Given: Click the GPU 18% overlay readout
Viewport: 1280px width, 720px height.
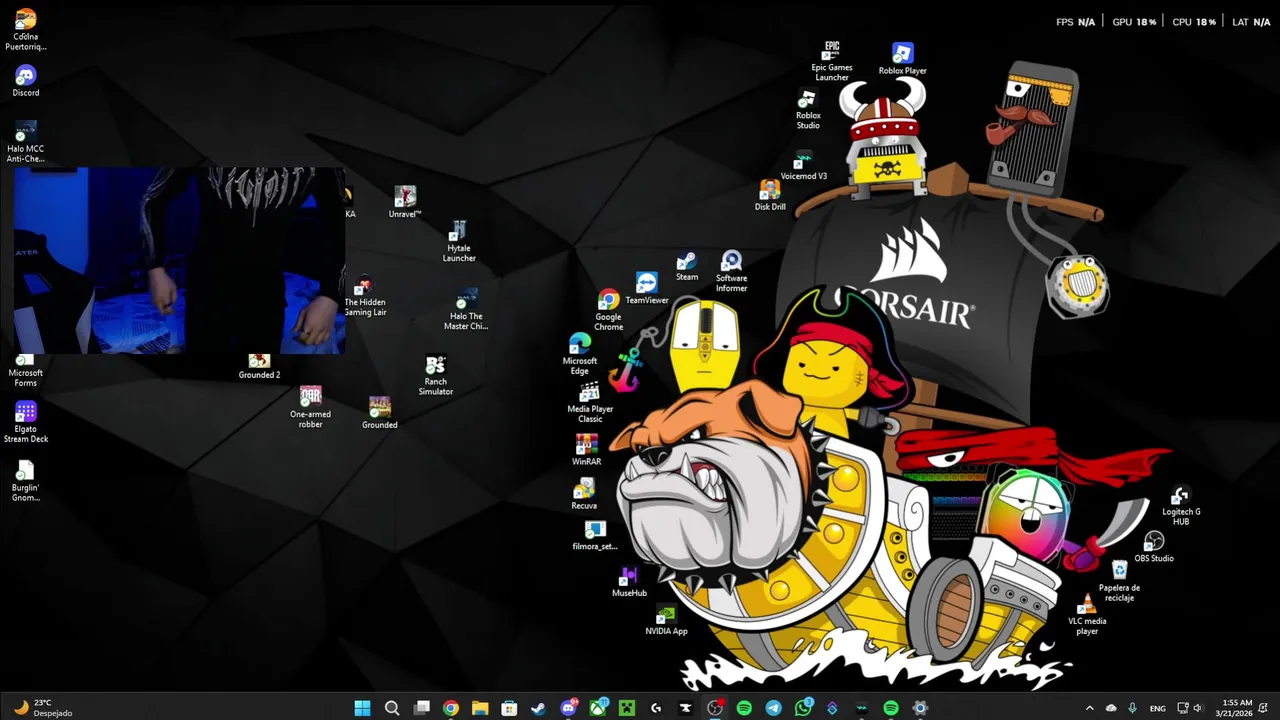Looking at the screenshot, I should point(1134,22).
